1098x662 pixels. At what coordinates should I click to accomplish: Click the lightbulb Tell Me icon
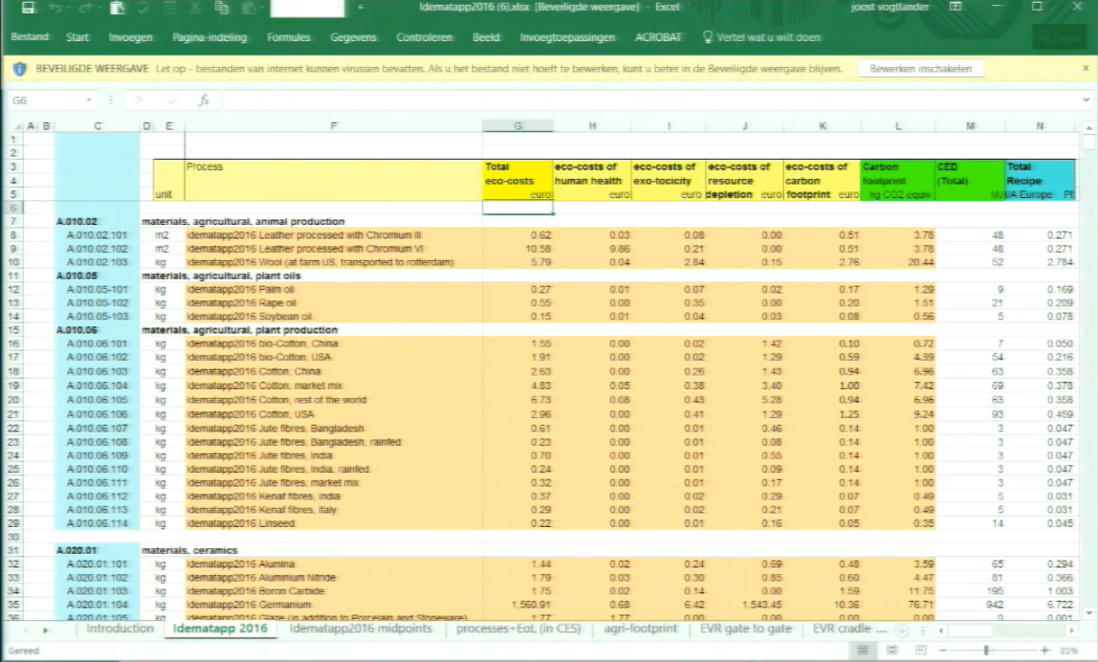point(707,37)
